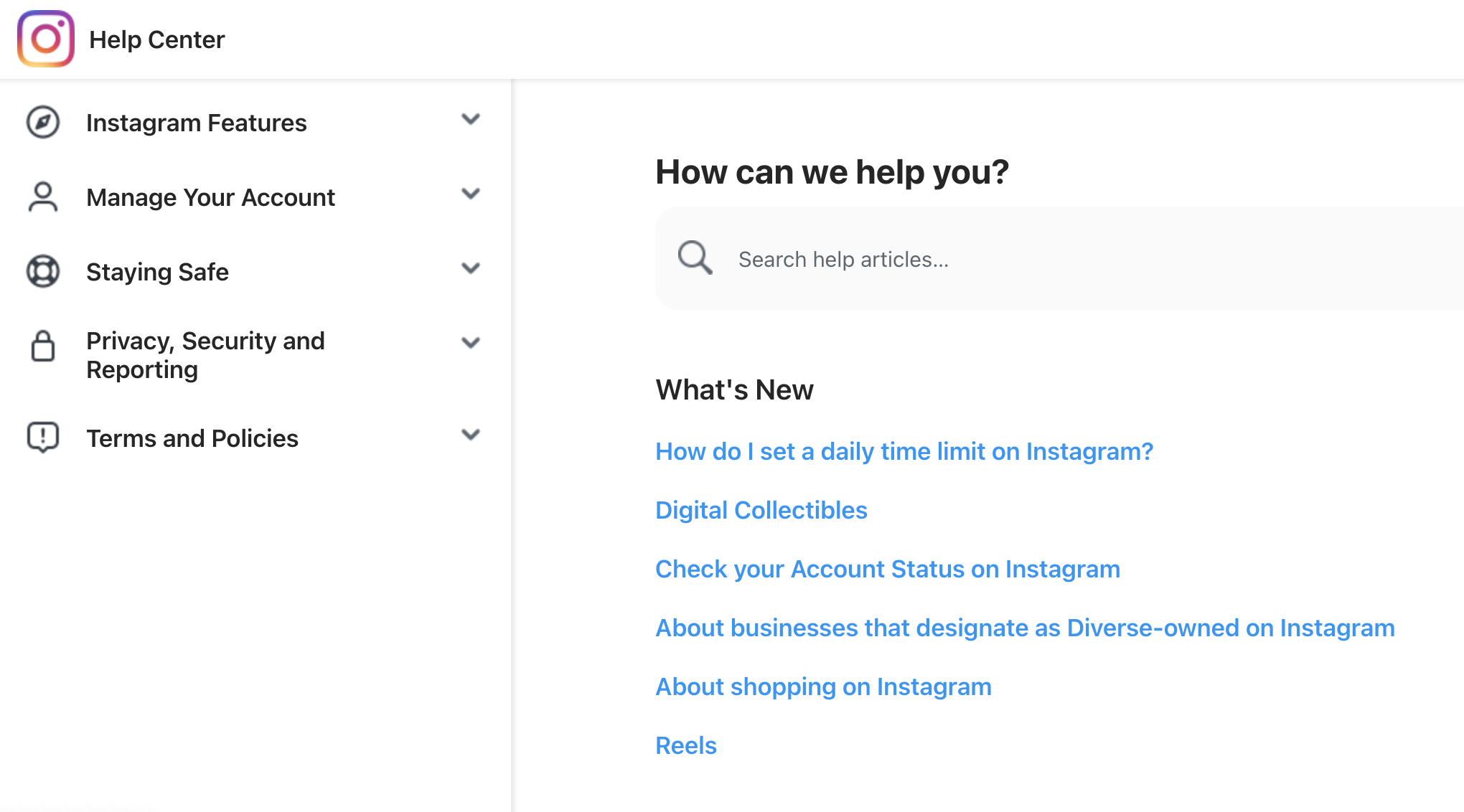Click the help articles search field
The height and width of the screenshot is (812, 1464).
click(933, 259)
